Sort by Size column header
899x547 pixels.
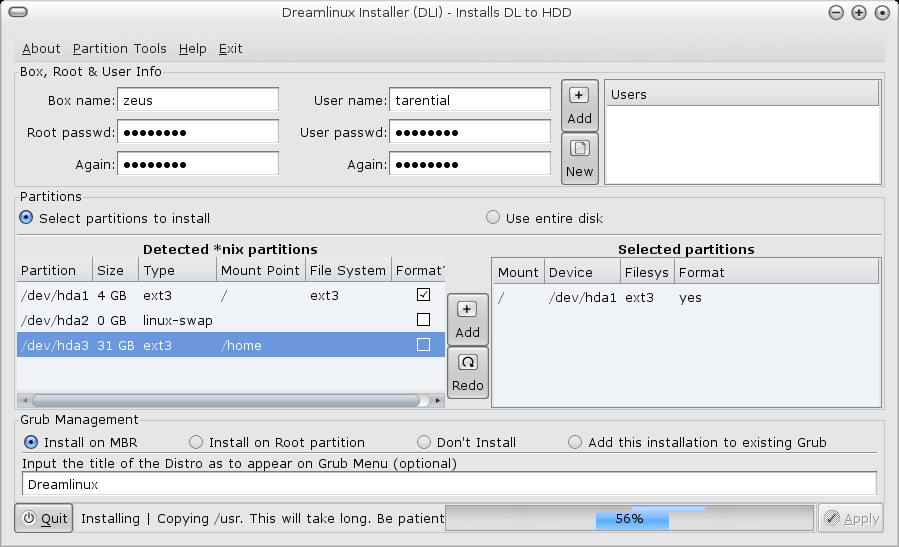point(115,270)
